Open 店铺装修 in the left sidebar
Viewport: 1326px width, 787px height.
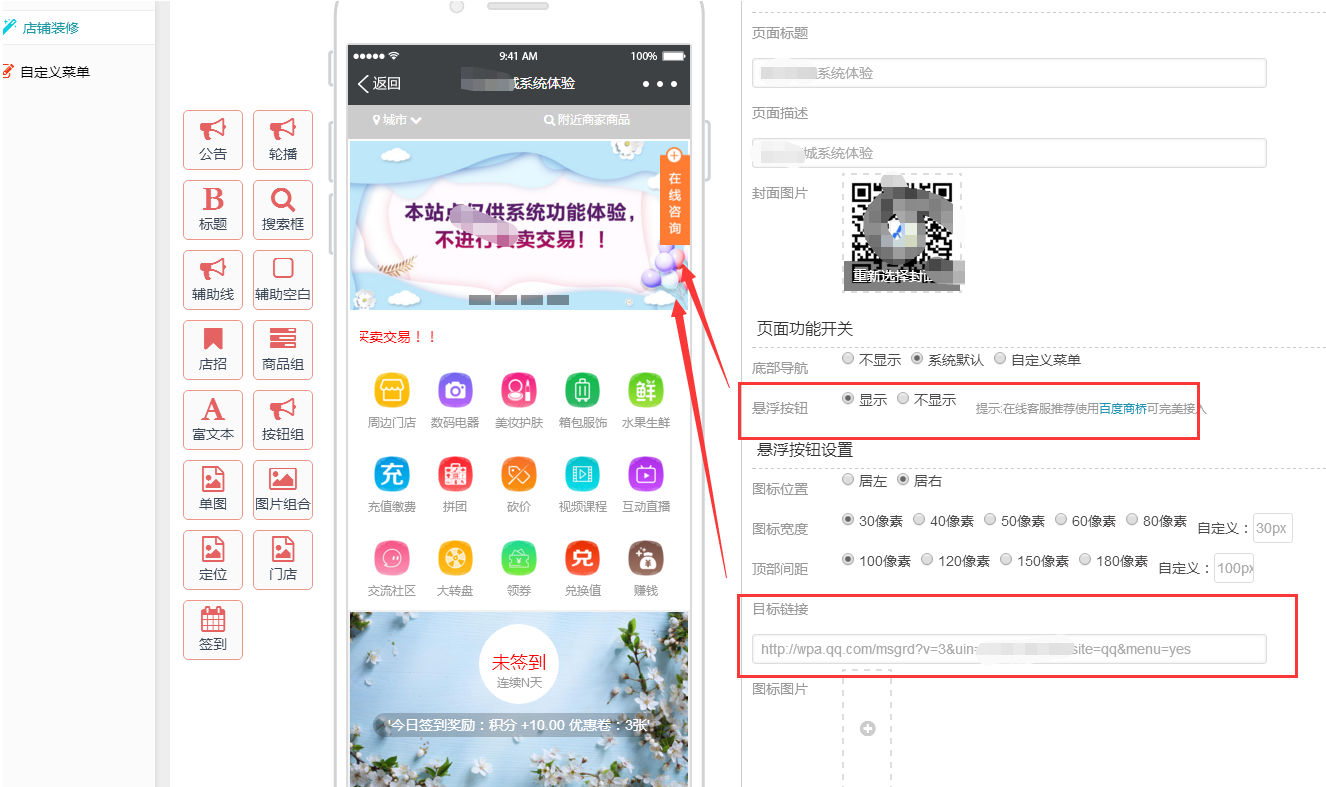click(50, 28)
